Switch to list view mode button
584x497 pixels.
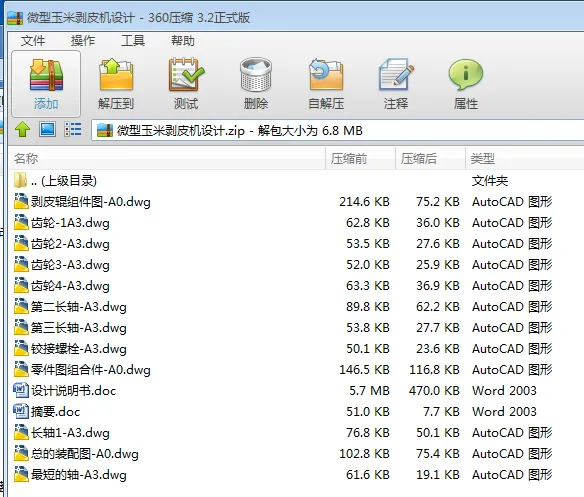click(73, 129)
